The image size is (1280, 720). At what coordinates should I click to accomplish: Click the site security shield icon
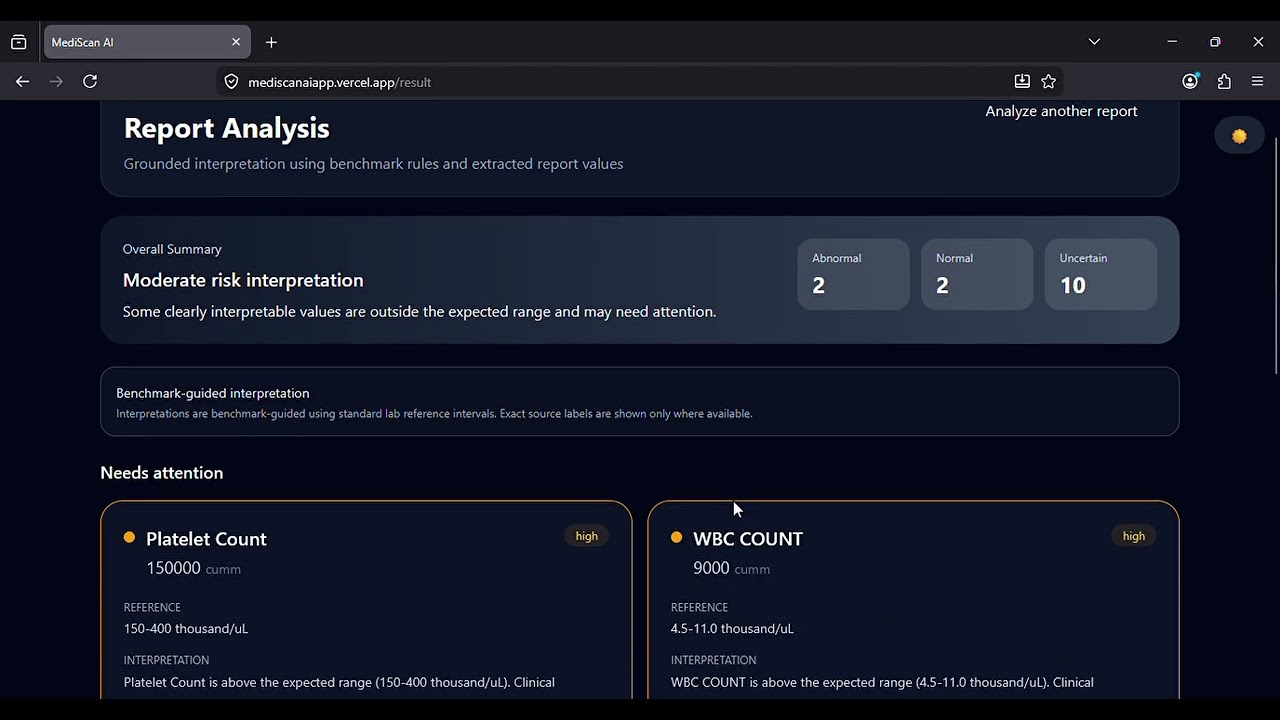coord(231,82)
